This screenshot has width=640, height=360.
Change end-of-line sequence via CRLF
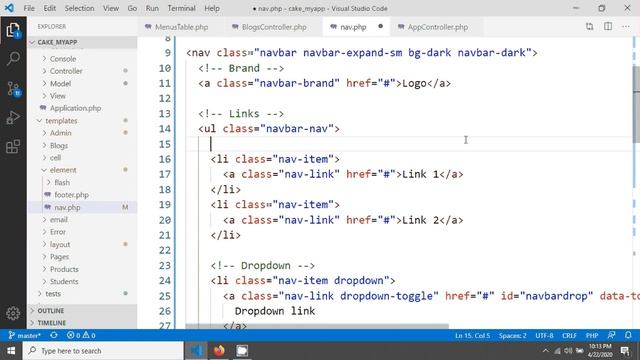[x=569, y=336]
